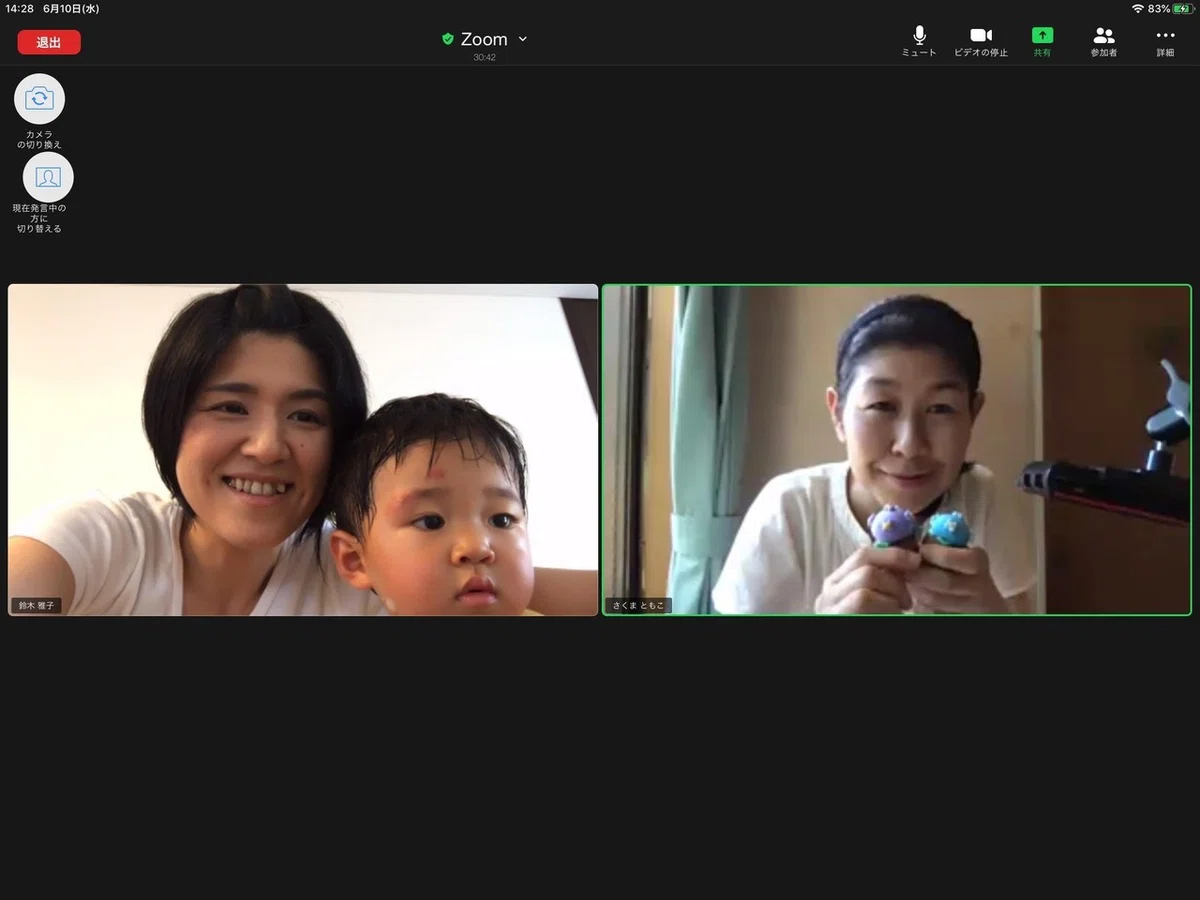The image size is (1200, 900).
Task: Switch to active speaker view icon
Action: click(x=48, y=177)
